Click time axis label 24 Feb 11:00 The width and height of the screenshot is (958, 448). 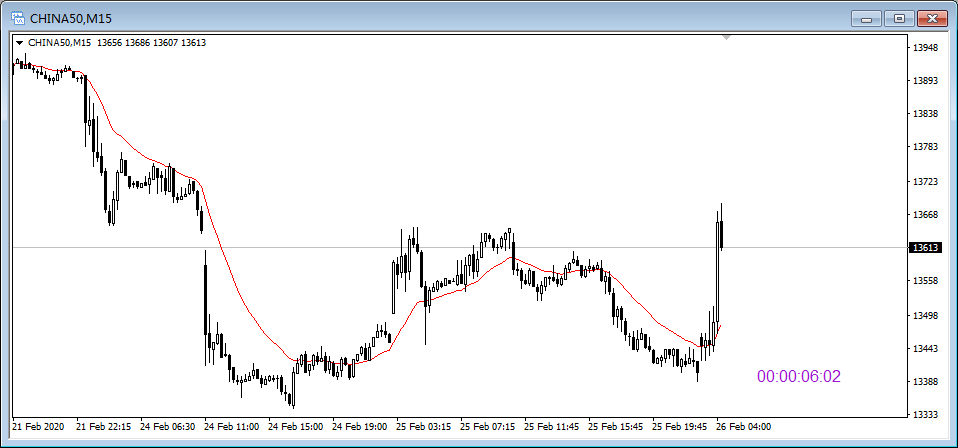[232, 426]
